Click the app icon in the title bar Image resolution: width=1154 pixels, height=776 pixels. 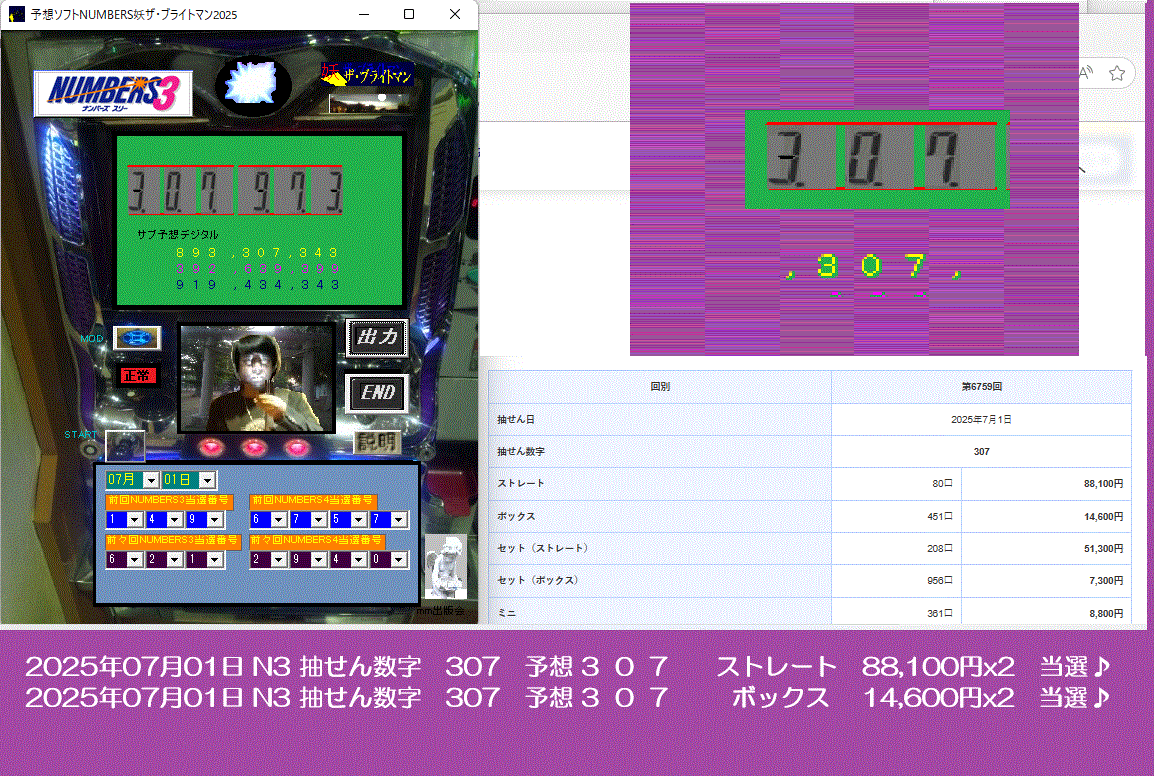tap(16, 14)
